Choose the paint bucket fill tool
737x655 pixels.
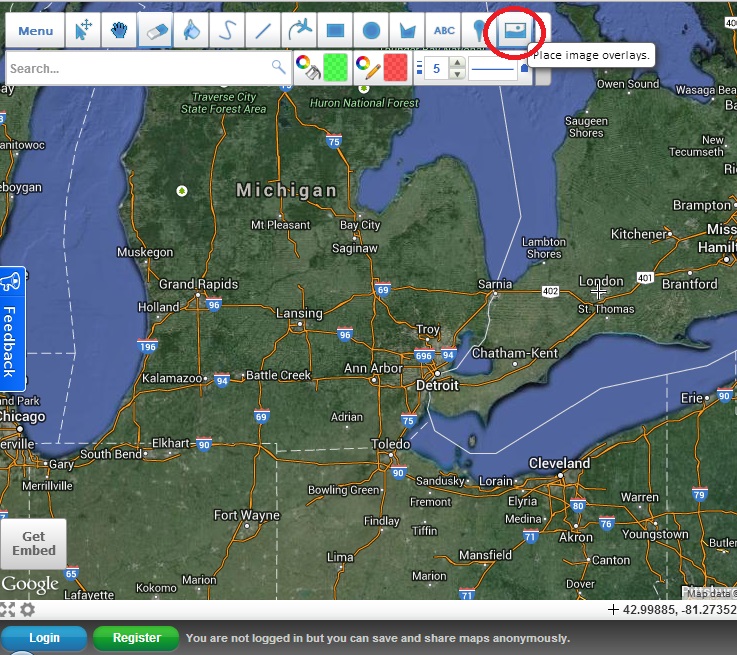189,31
